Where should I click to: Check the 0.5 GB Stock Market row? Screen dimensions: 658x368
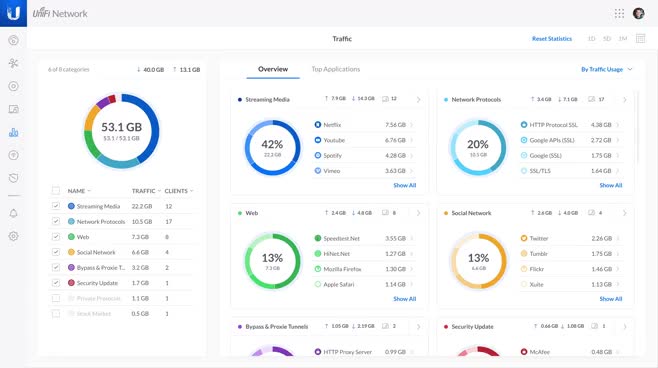[x=56, y=313]
